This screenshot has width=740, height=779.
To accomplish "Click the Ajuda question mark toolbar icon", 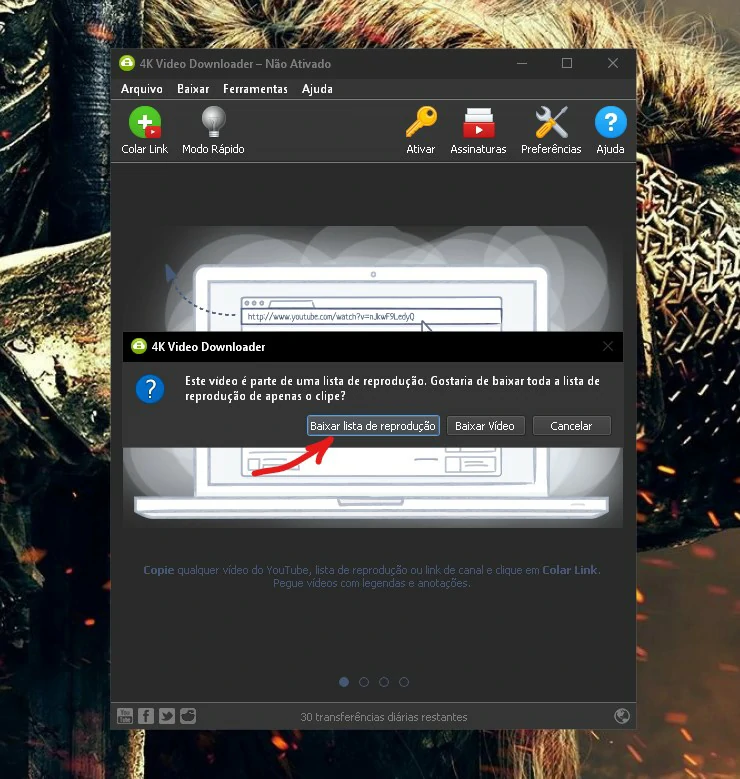I will (x=610, y=122).
